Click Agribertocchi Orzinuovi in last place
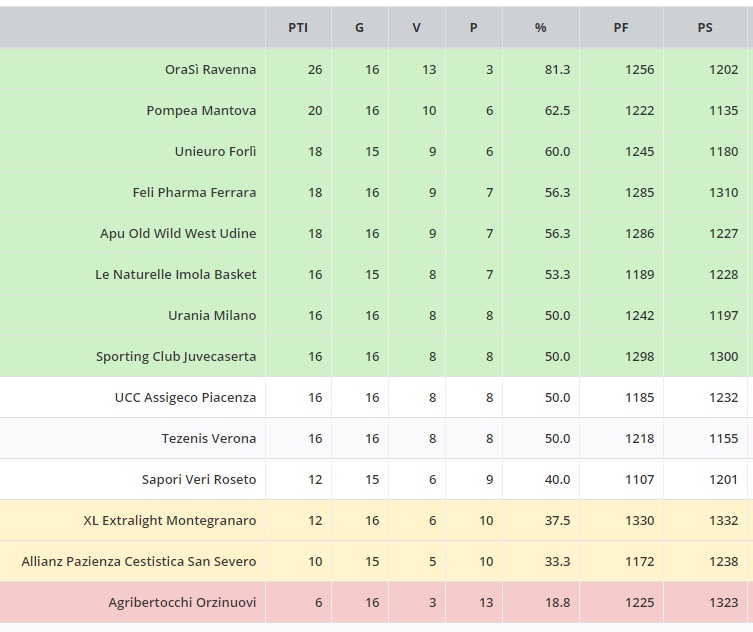Viewport: 753px width, 632px height. pyautogui.click(x=182, y=603)
